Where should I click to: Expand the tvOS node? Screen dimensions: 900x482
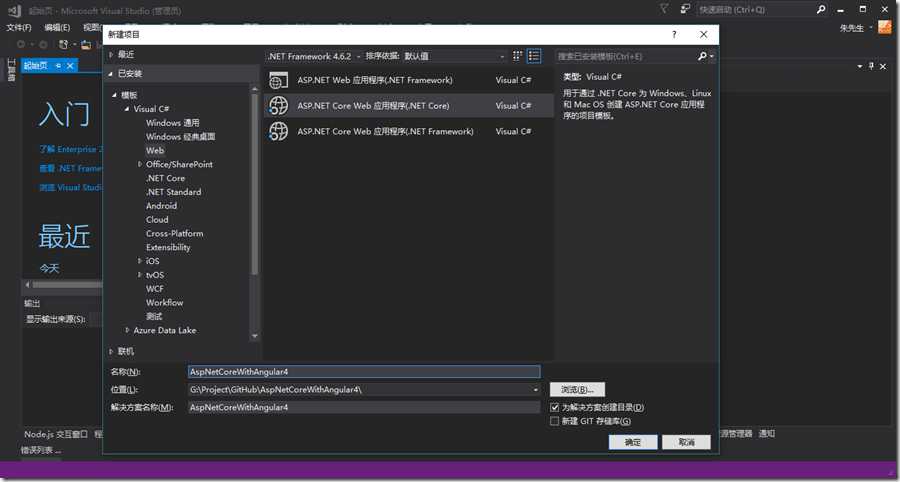tap(139, 275)
